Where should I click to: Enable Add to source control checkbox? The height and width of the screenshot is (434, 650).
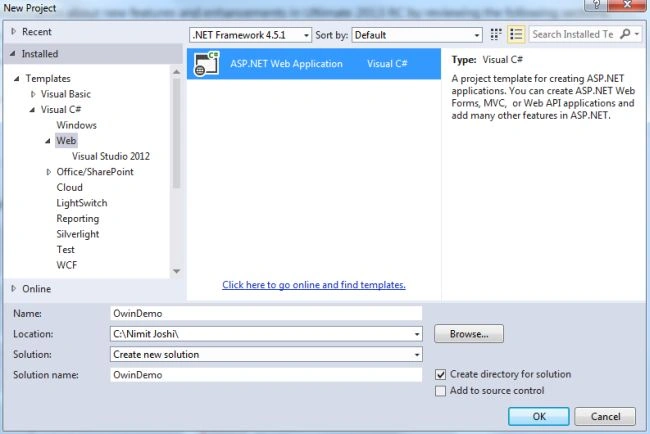[x=440, y=391]
